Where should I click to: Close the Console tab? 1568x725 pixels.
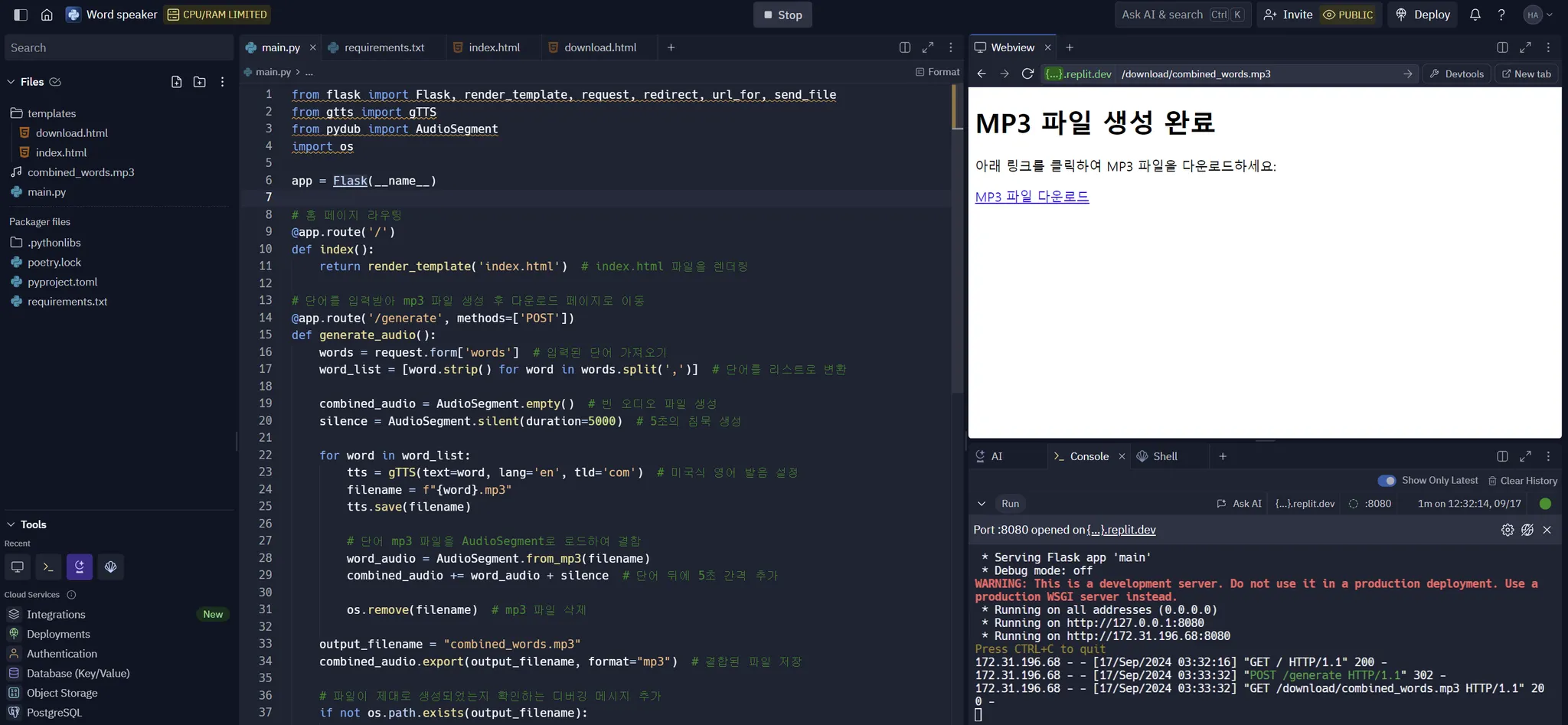1122,456
